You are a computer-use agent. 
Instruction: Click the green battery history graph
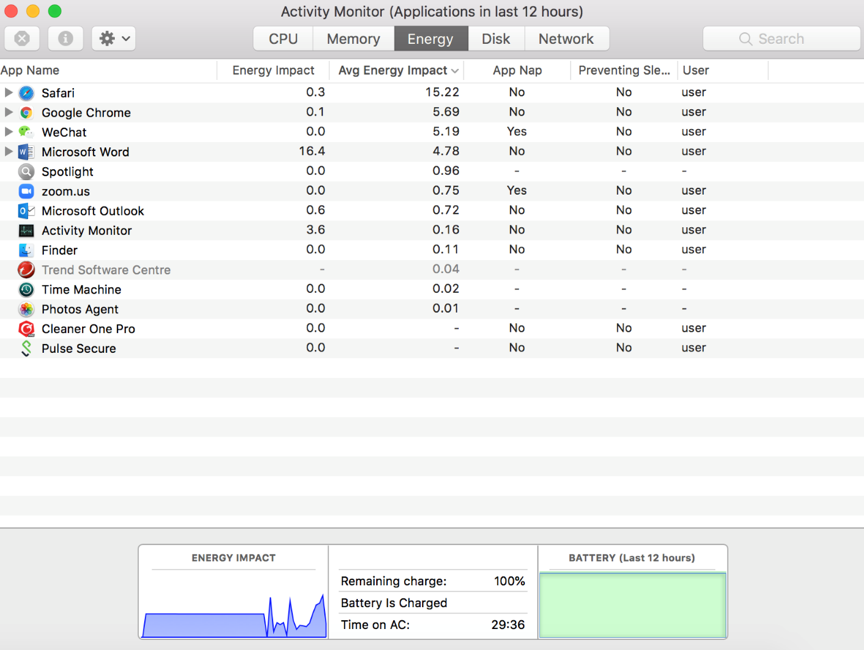click(632, 604)
